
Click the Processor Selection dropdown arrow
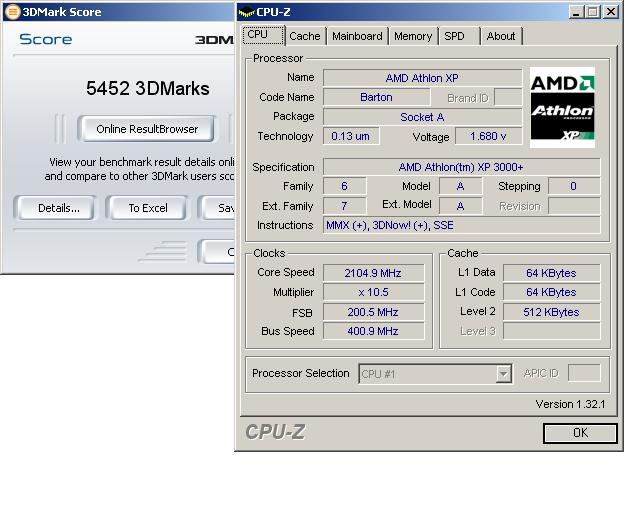[x=503, y=374]
